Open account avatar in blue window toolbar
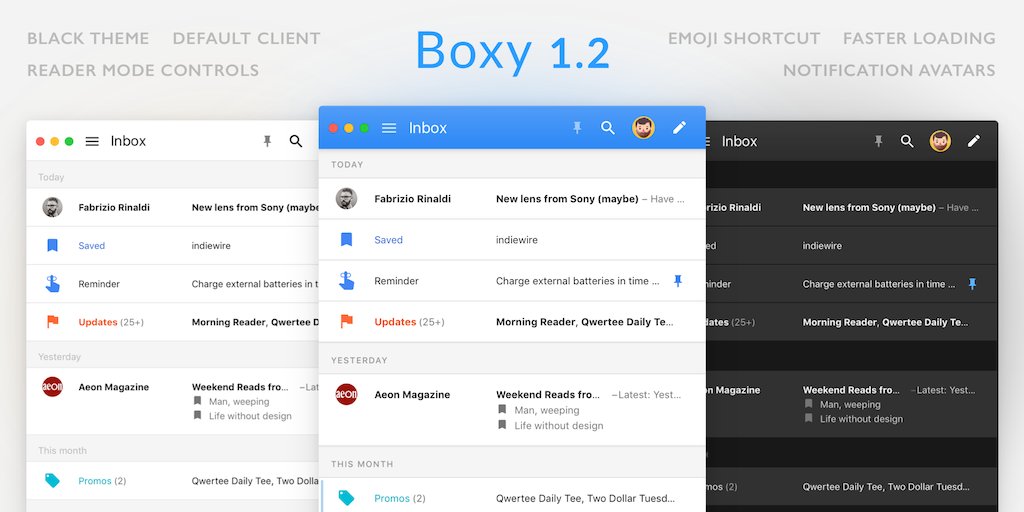Image resolution: width=1024 pixels, height=512 pixels. tap(643, 128)
